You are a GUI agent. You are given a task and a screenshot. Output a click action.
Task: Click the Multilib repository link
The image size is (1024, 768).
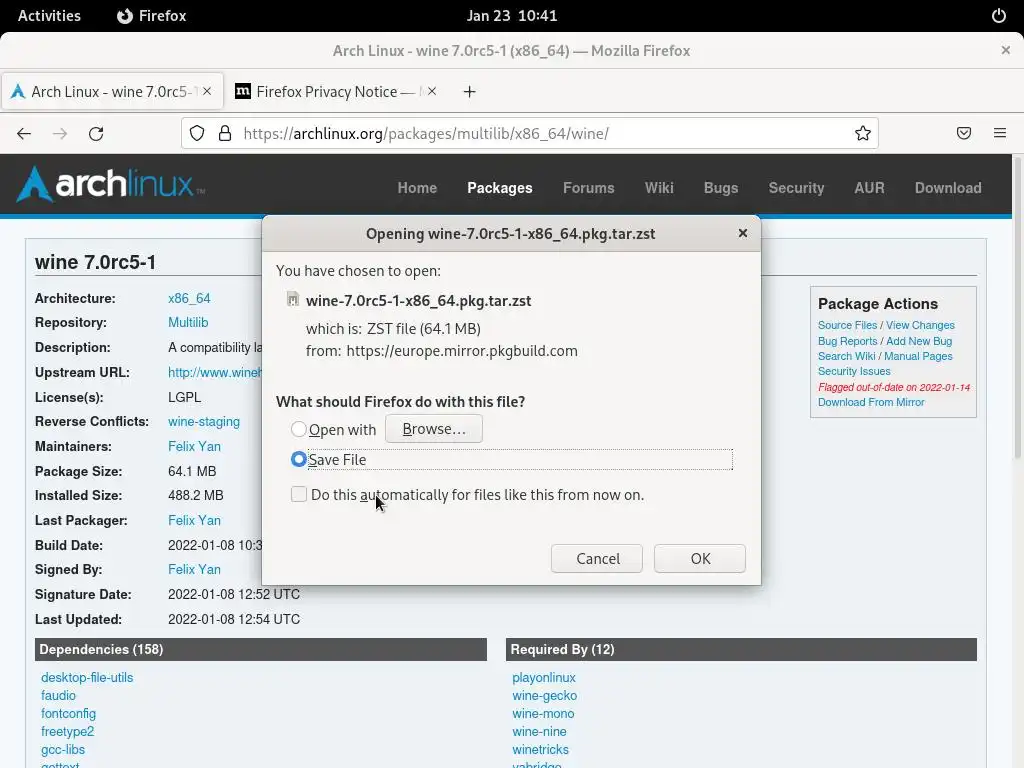(x=188, y=323)
